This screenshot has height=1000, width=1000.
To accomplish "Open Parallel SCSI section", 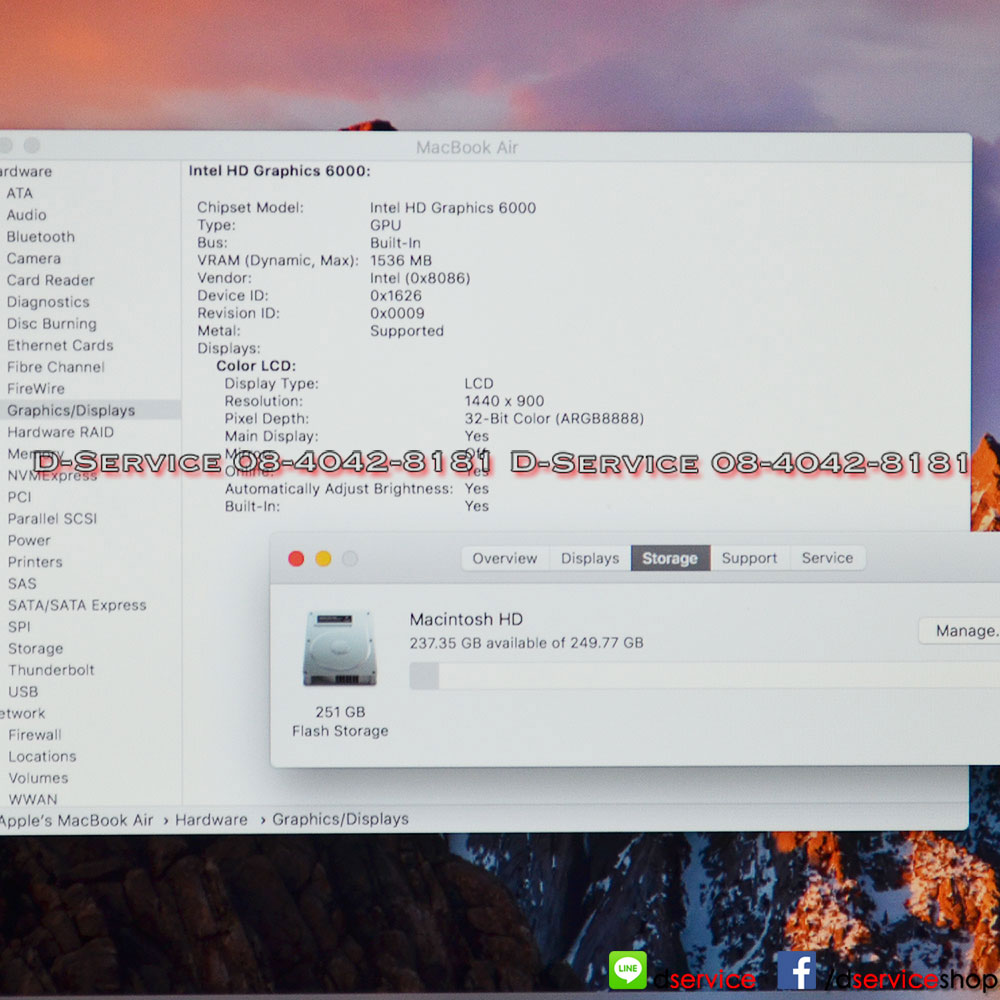I will (52, 518).
